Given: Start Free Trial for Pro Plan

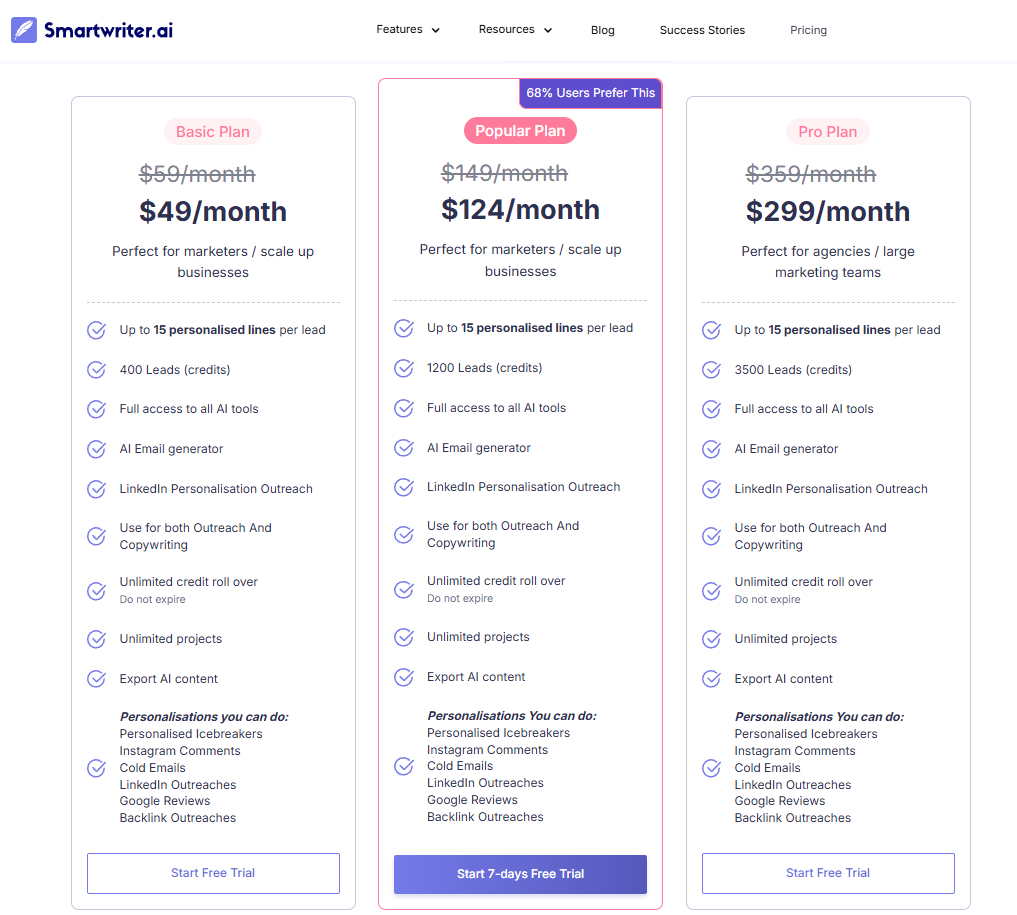Looking at the screenshot, I should point(828,873).
